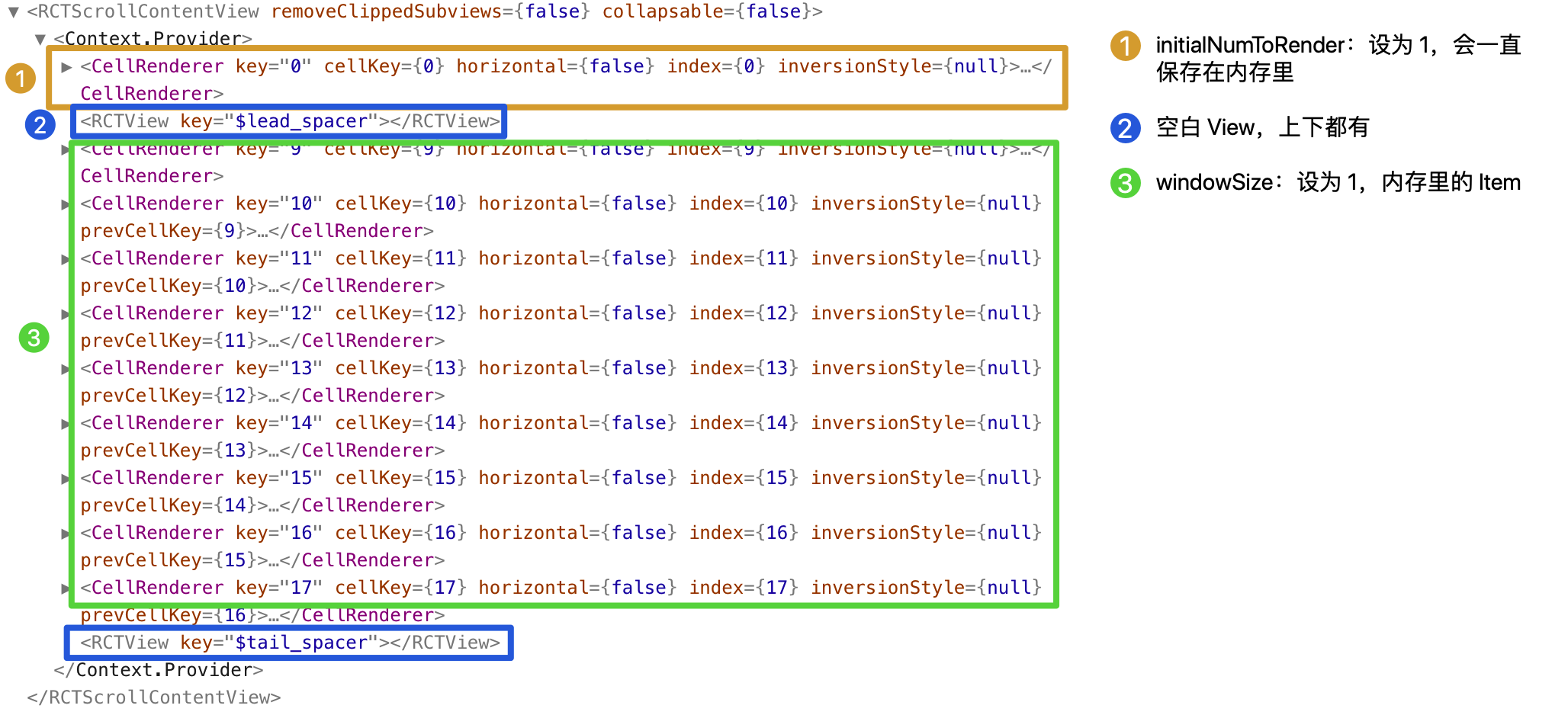Expand CellRenderer with key "17"

click(x=66, y=588)
